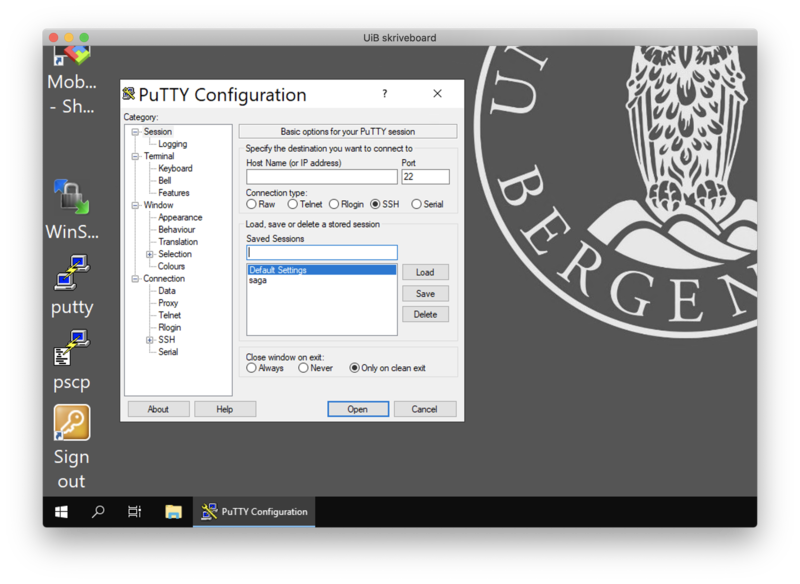Select the saga saved session
800x584 pixels.
tap(258, 281)
